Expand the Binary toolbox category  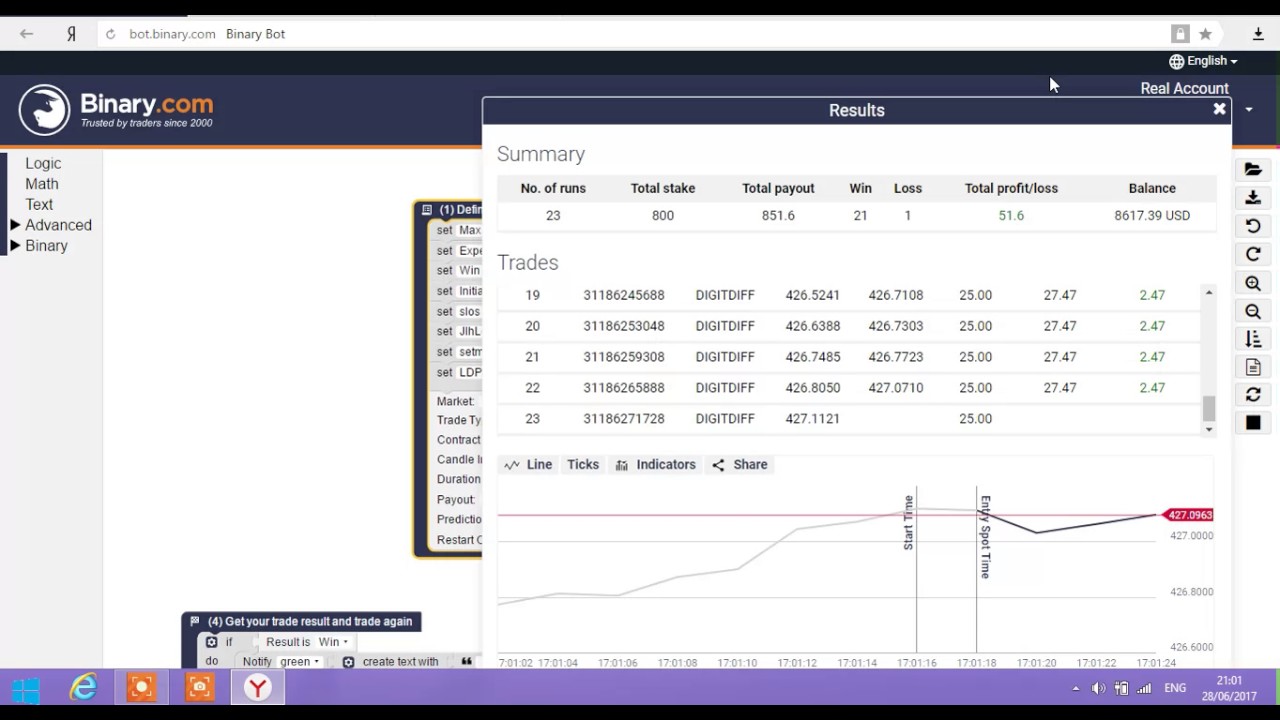pos(39,246)
